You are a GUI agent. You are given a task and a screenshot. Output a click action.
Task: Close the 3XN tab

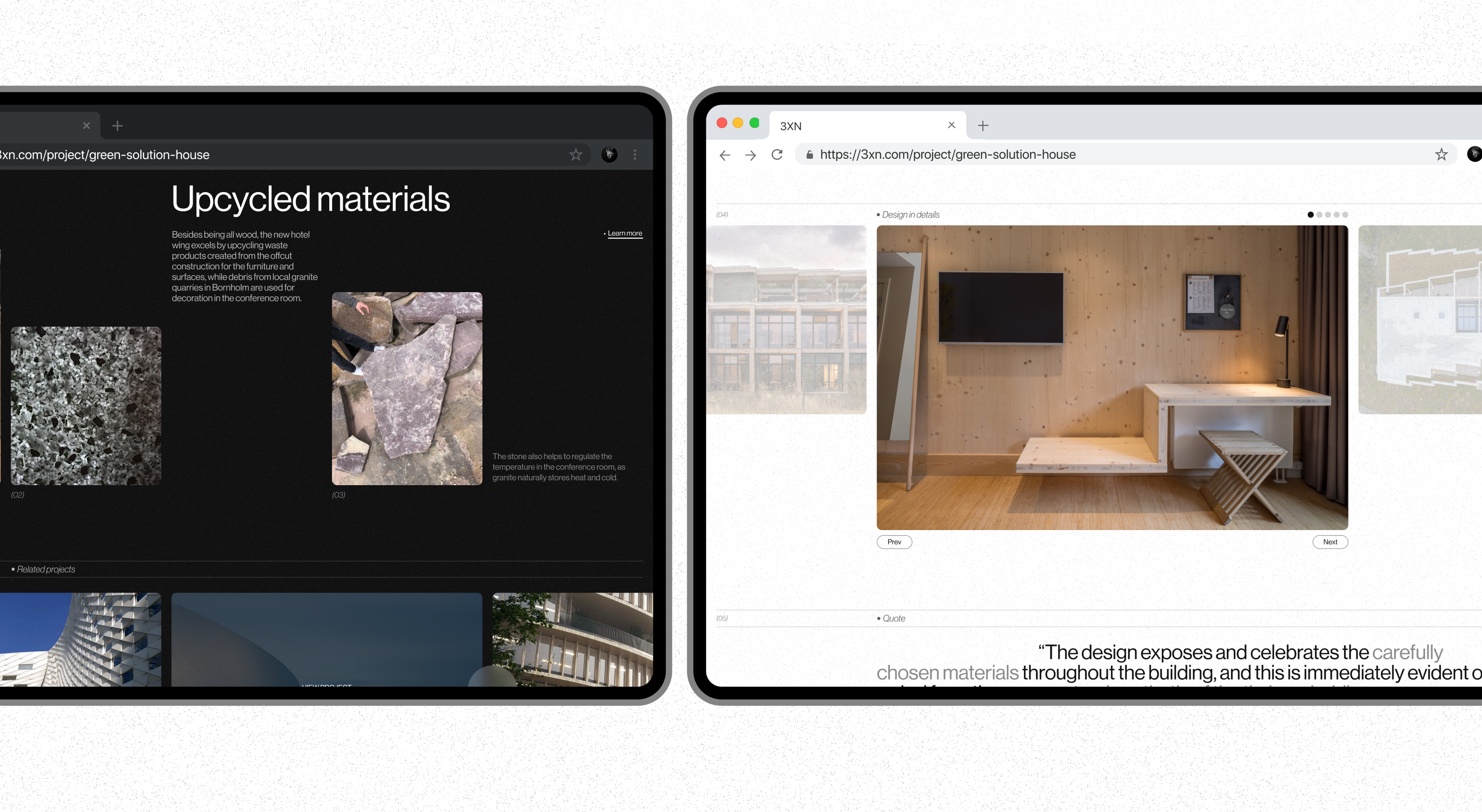pos(952,125)
